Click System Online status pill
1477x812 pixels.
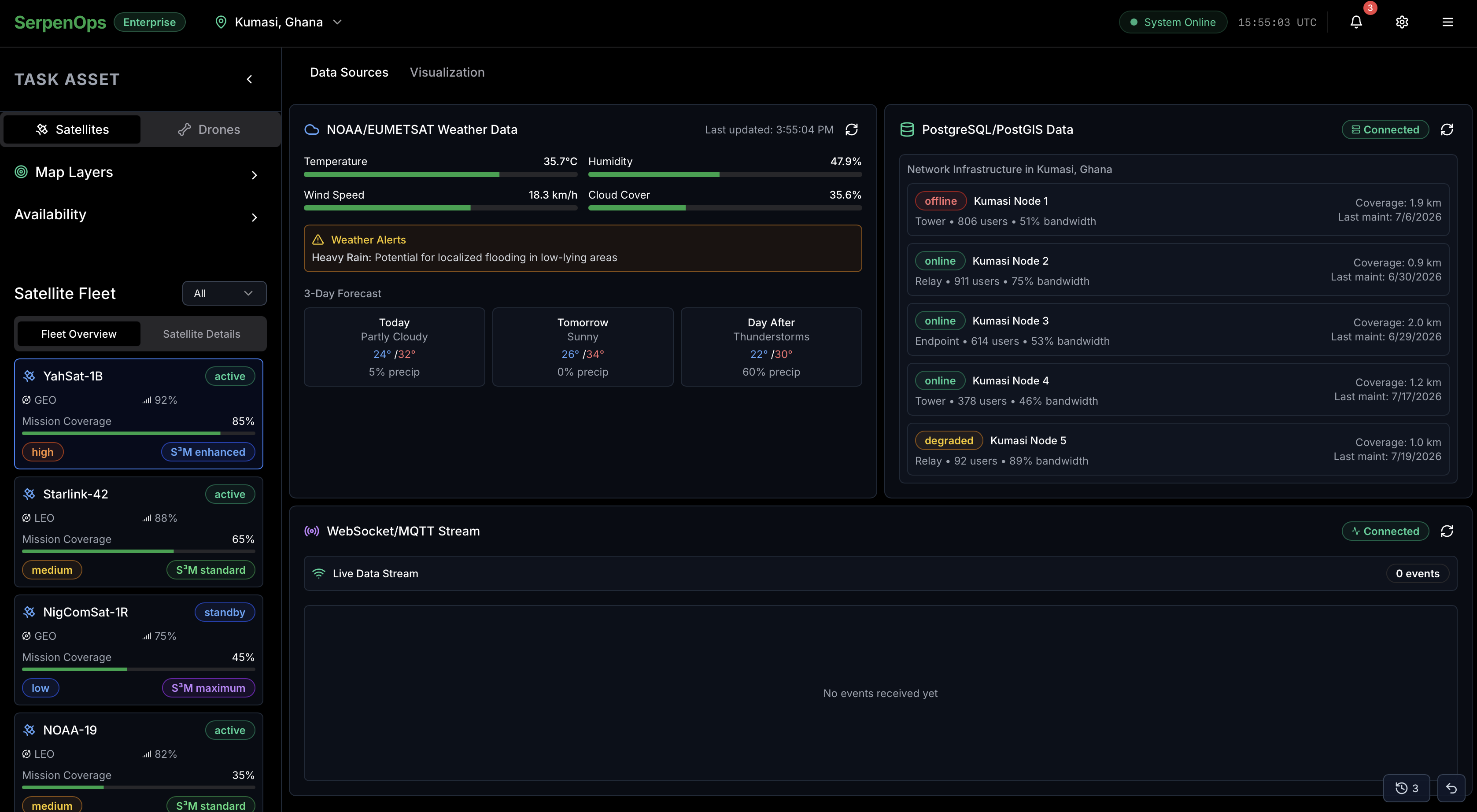1173,22
